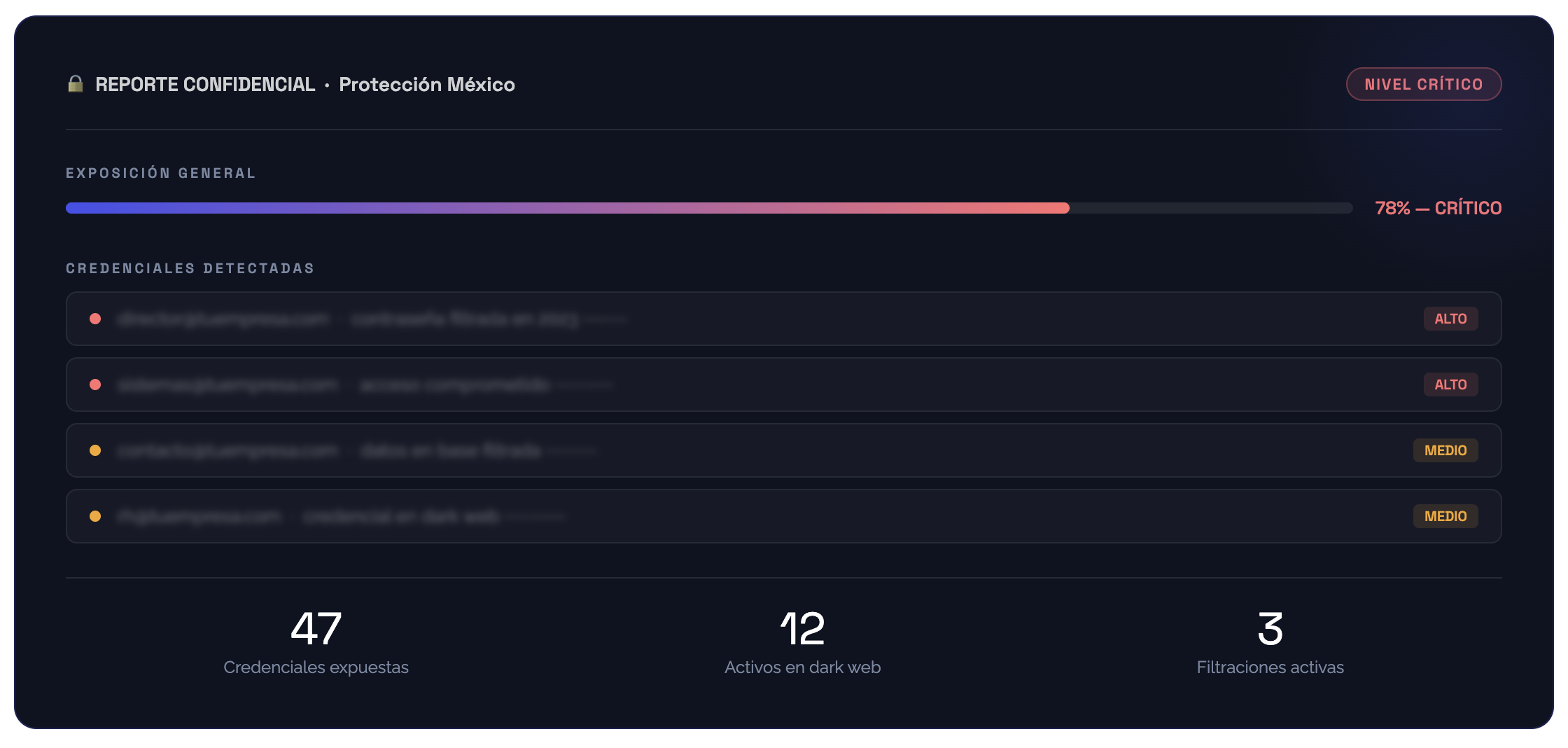Click the unfilled end of the exposure bar
The height and width of the screenshot is (748, 1568).
click(x=1211, y=208)
